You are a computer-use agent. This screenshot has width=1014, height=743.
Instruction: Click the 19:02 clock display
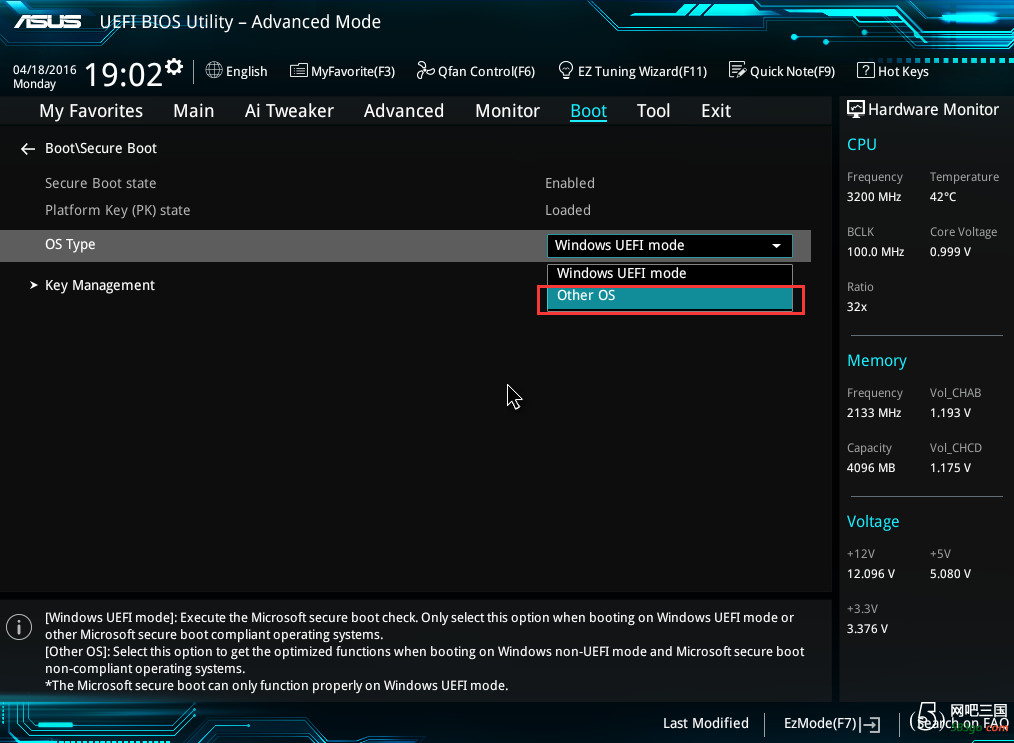[123, 74]
